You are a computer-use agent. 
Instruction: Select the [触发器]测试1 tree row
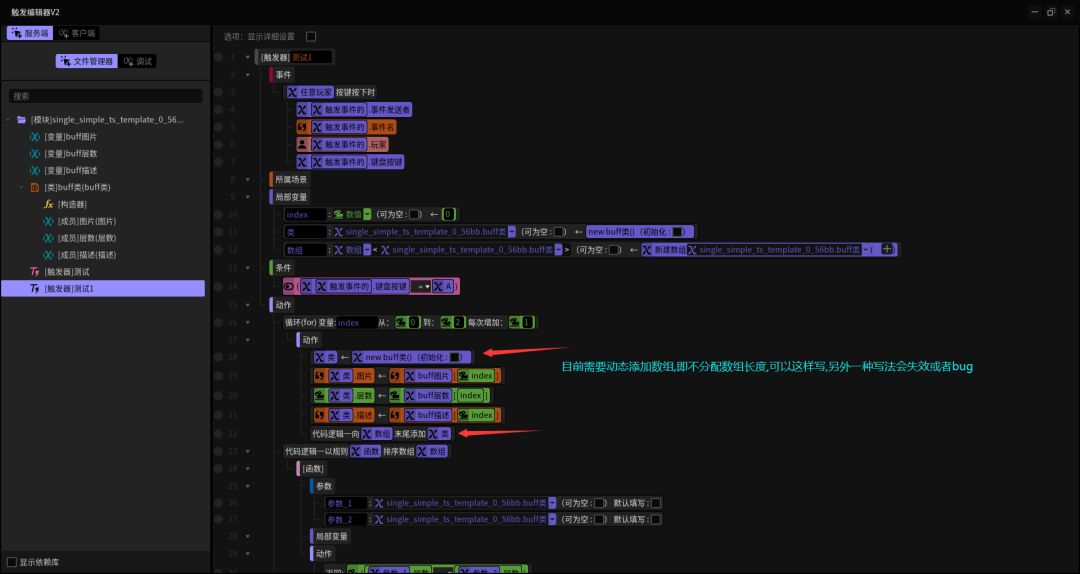click(x=103, y=289)
